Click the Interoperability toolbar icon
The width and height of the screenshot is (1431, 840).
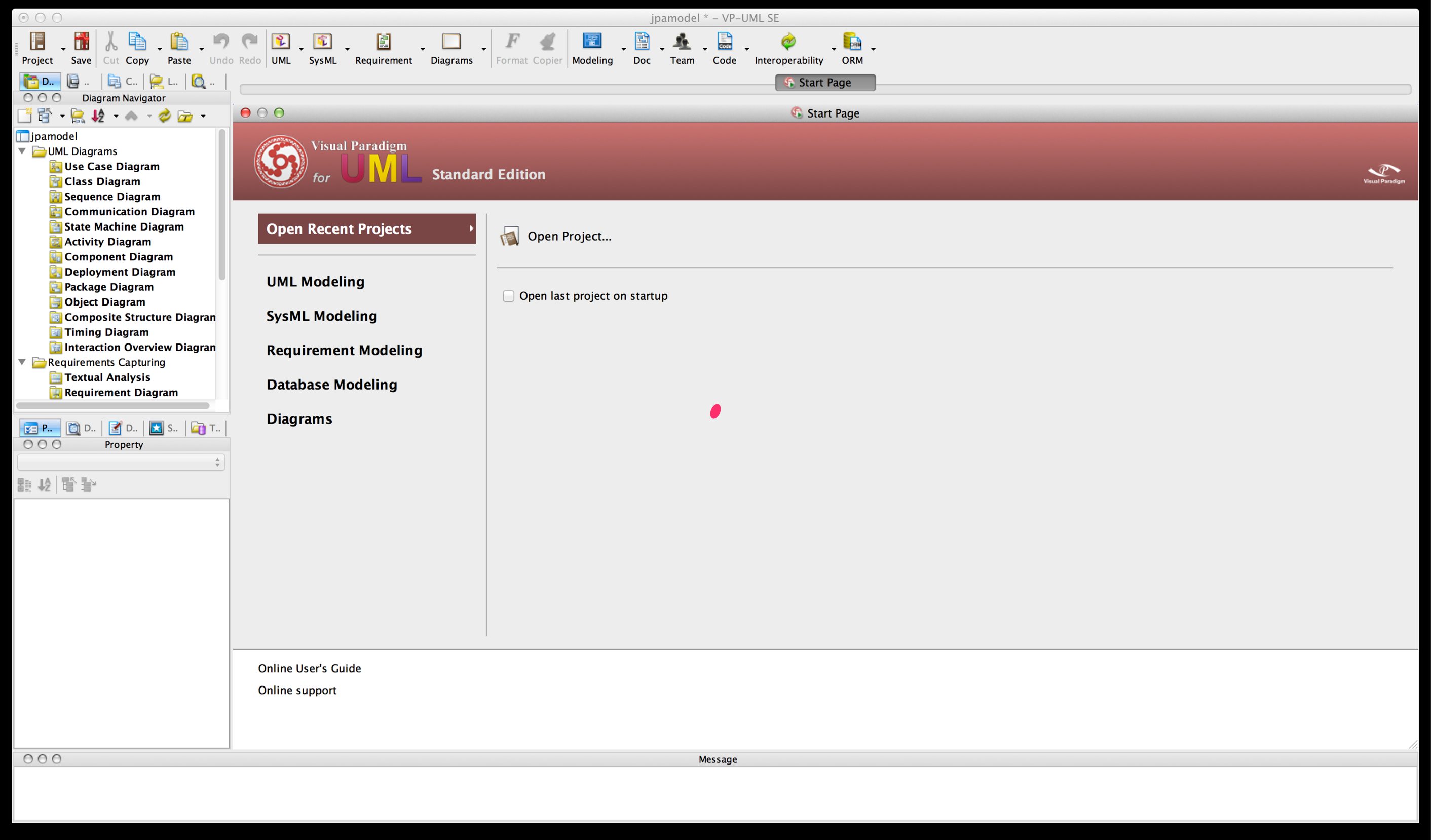click(x=788, y=41)
